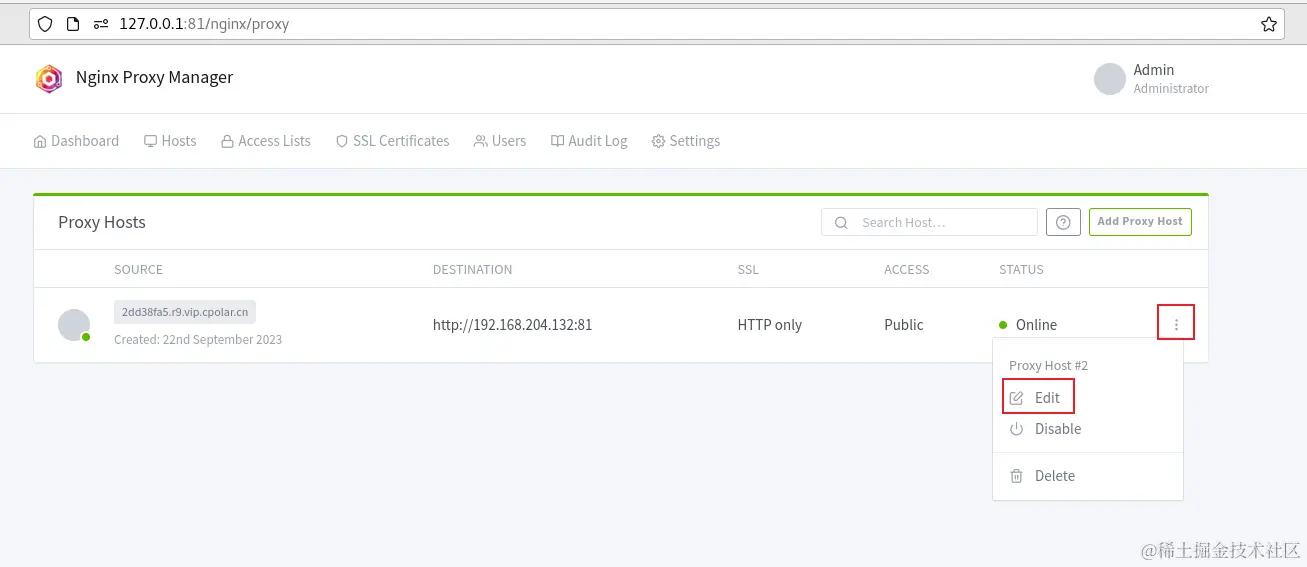The width and height of the screenshot is (1307, 567).
Task: Click the Add Proxy Host button
Action: [1139, 222]
